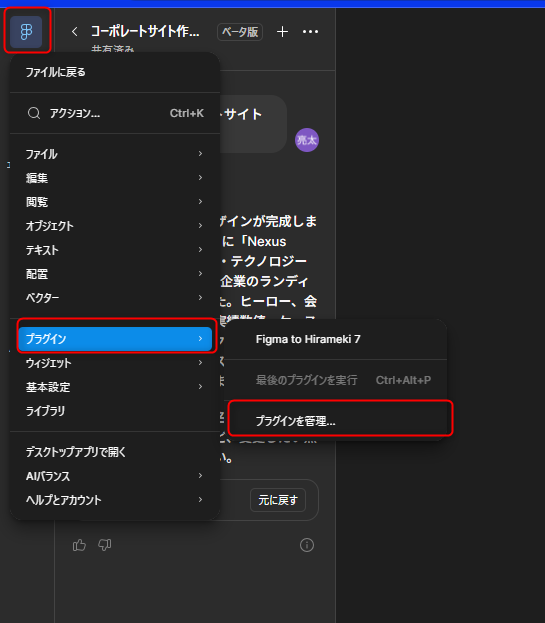Open the AIバランス submenu
The height and width of the screenshot is (623, 545).
click(x=115, y=476)
